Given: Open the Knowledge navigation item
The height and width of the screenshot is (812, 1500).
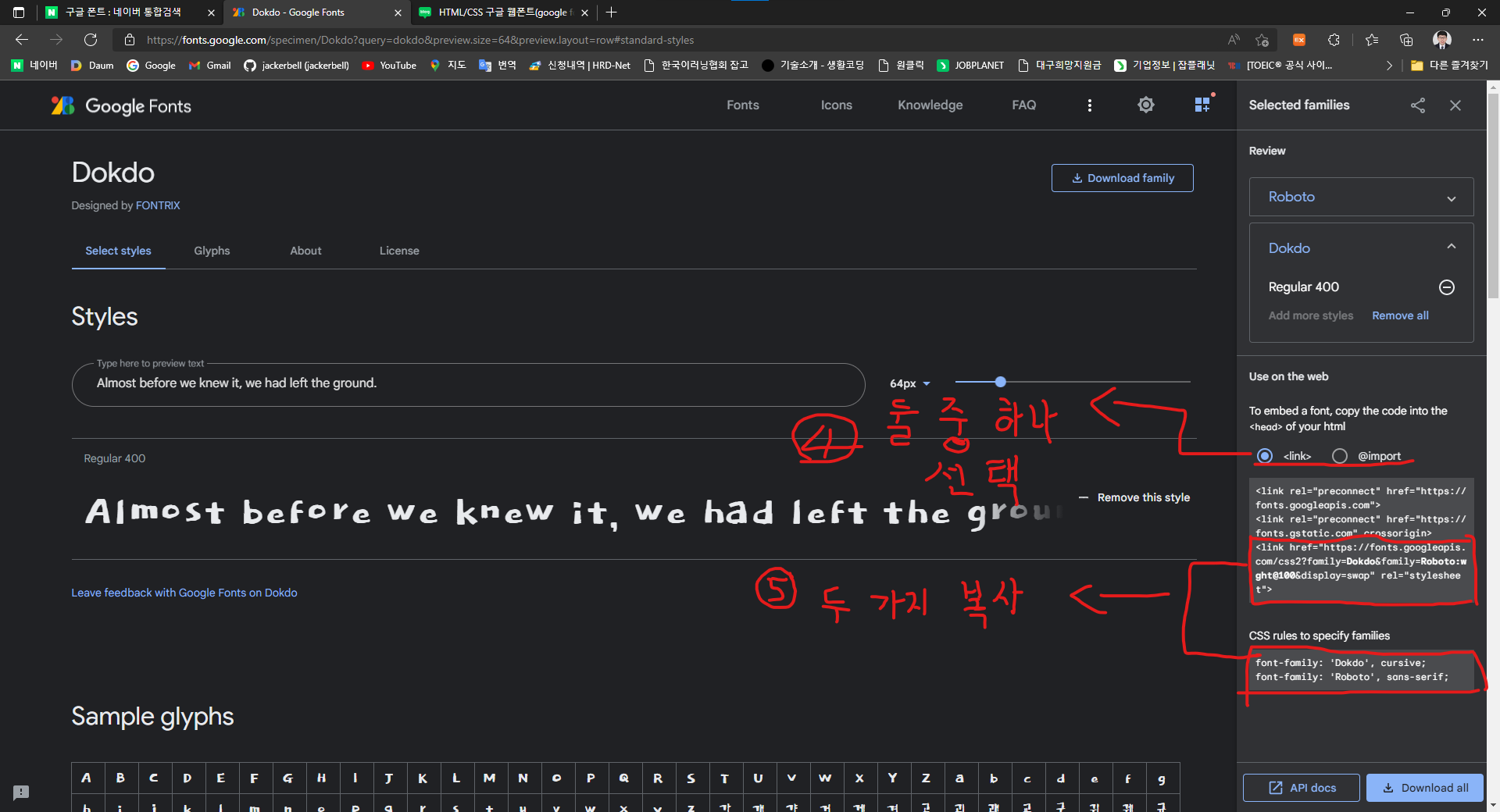Looking at the screenshot, I should [930, 105].
